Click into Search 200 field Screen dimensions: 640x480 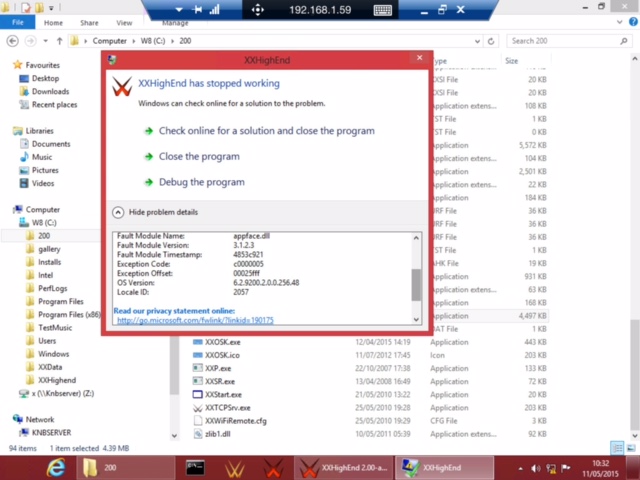point(563,41)
